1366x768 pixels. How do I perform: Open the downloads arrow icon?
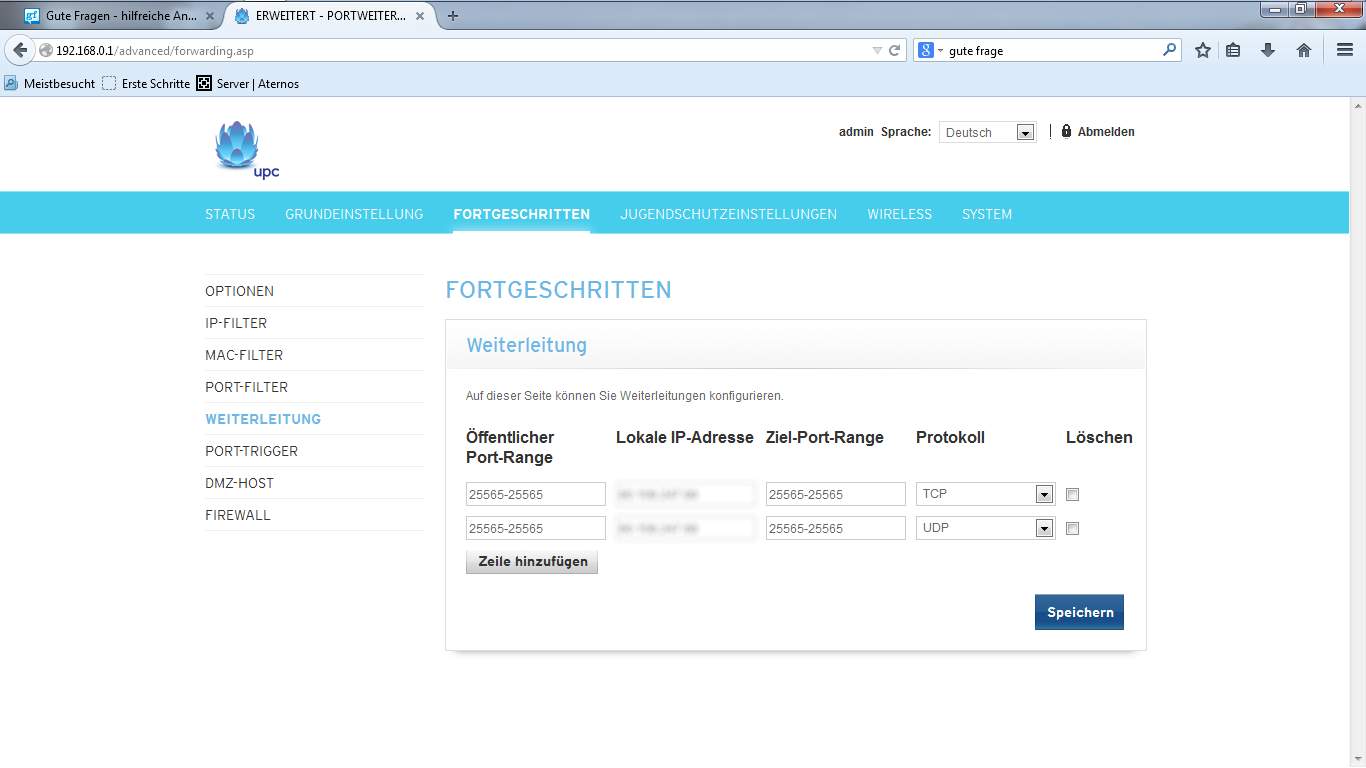1268,50
